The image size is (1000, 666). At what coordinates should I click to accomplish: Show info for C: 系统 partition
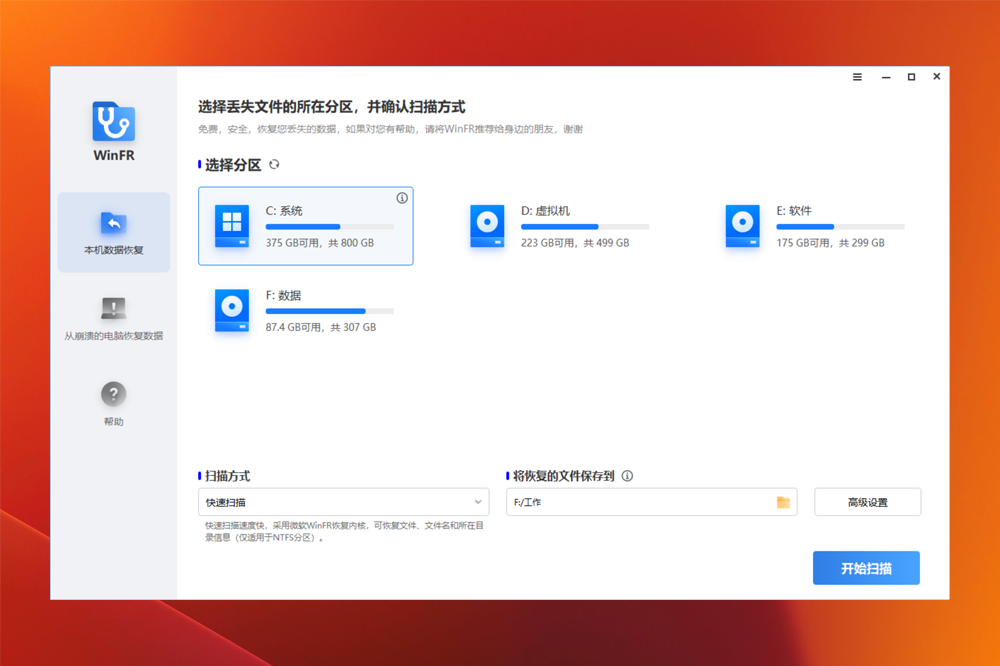tap(402, 198)
